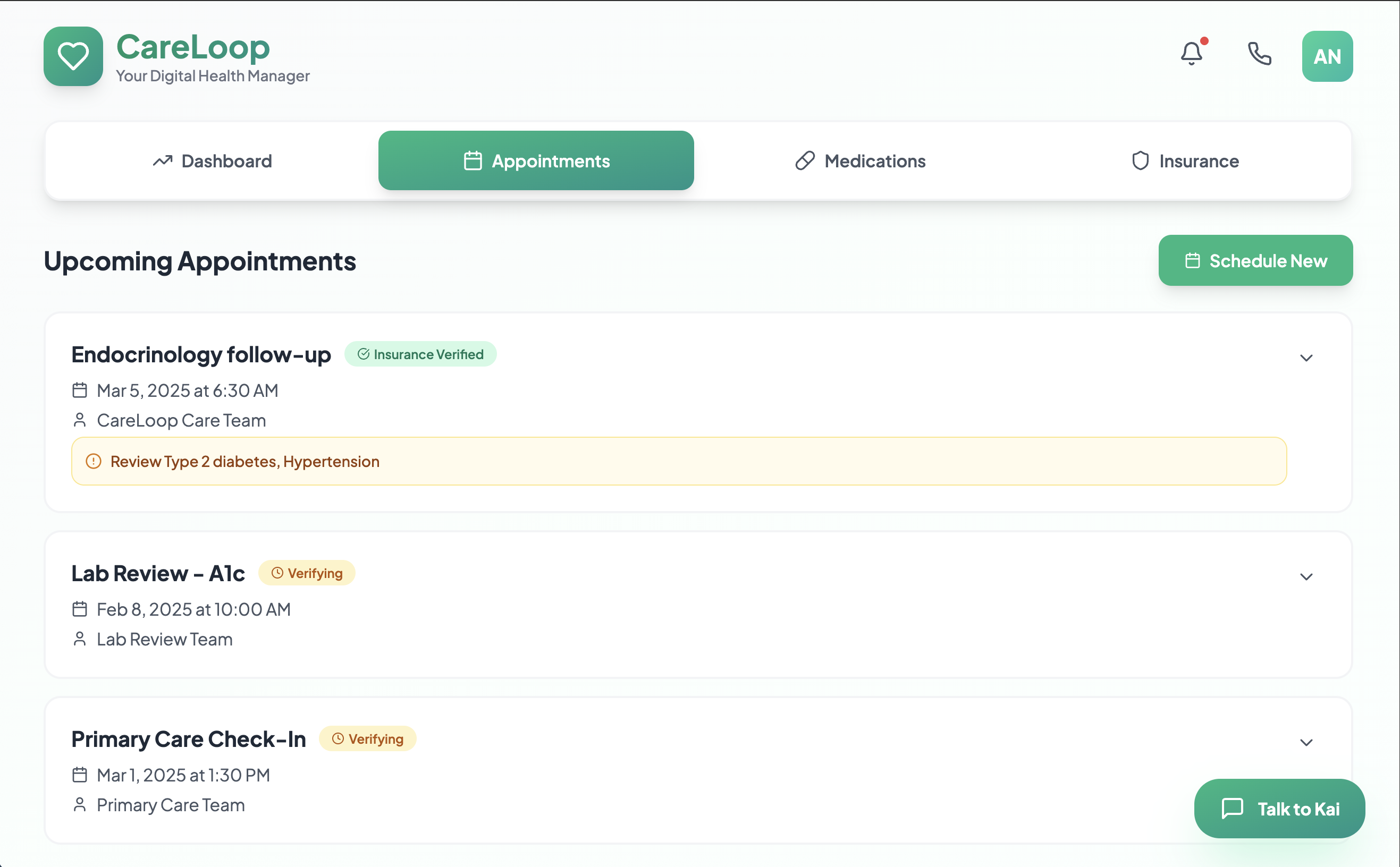
Task: Open notifications via the bell icon
Action: point(1191,54)
